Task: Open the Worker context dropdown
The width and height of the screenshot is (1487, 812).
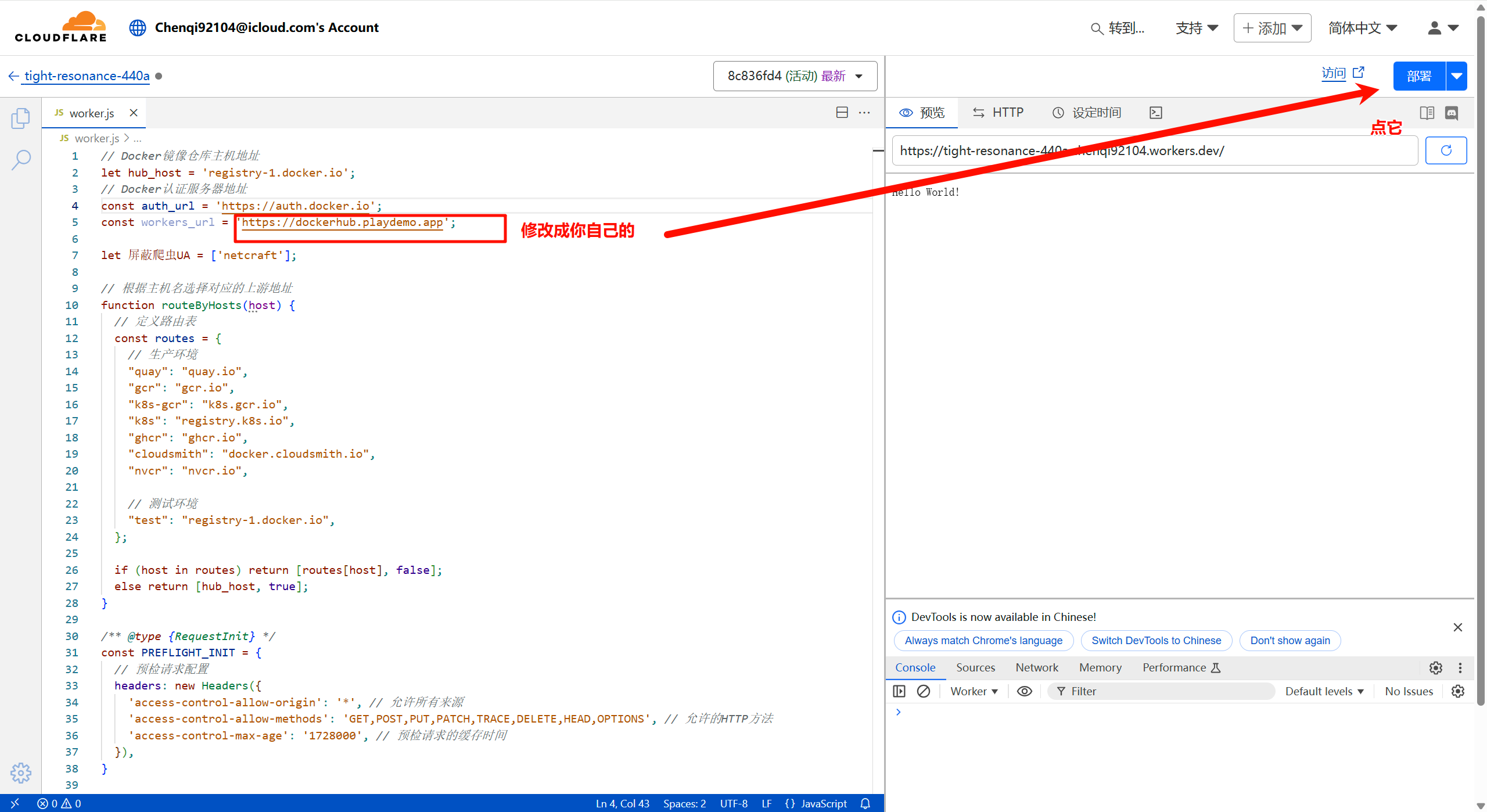Action: click(974, 691)
